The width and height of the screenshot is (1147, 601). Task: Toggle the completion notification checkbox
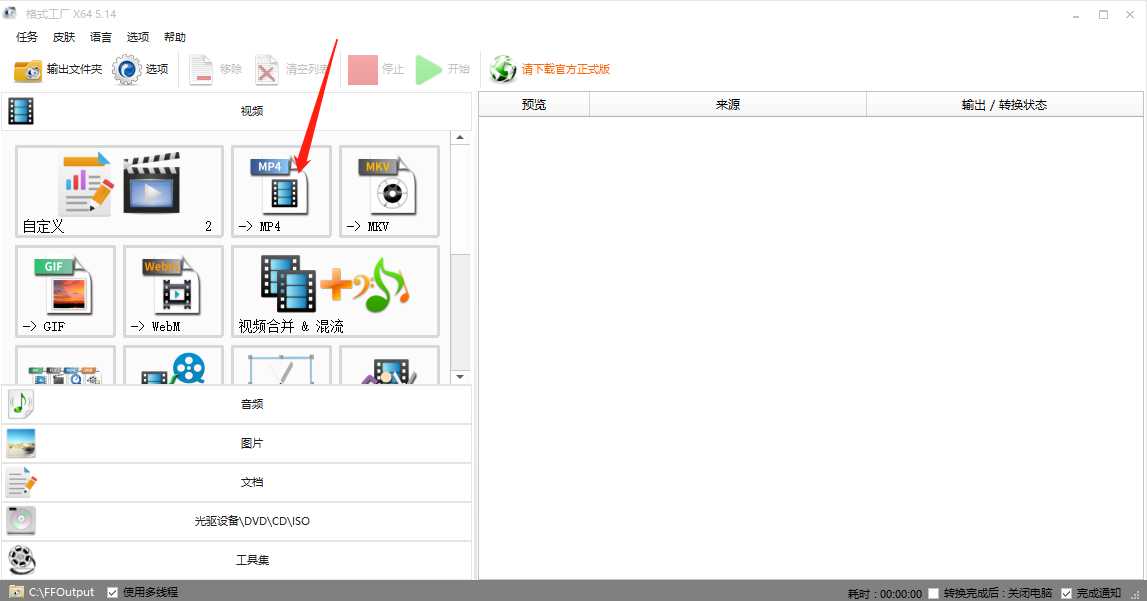(1067, 593)
